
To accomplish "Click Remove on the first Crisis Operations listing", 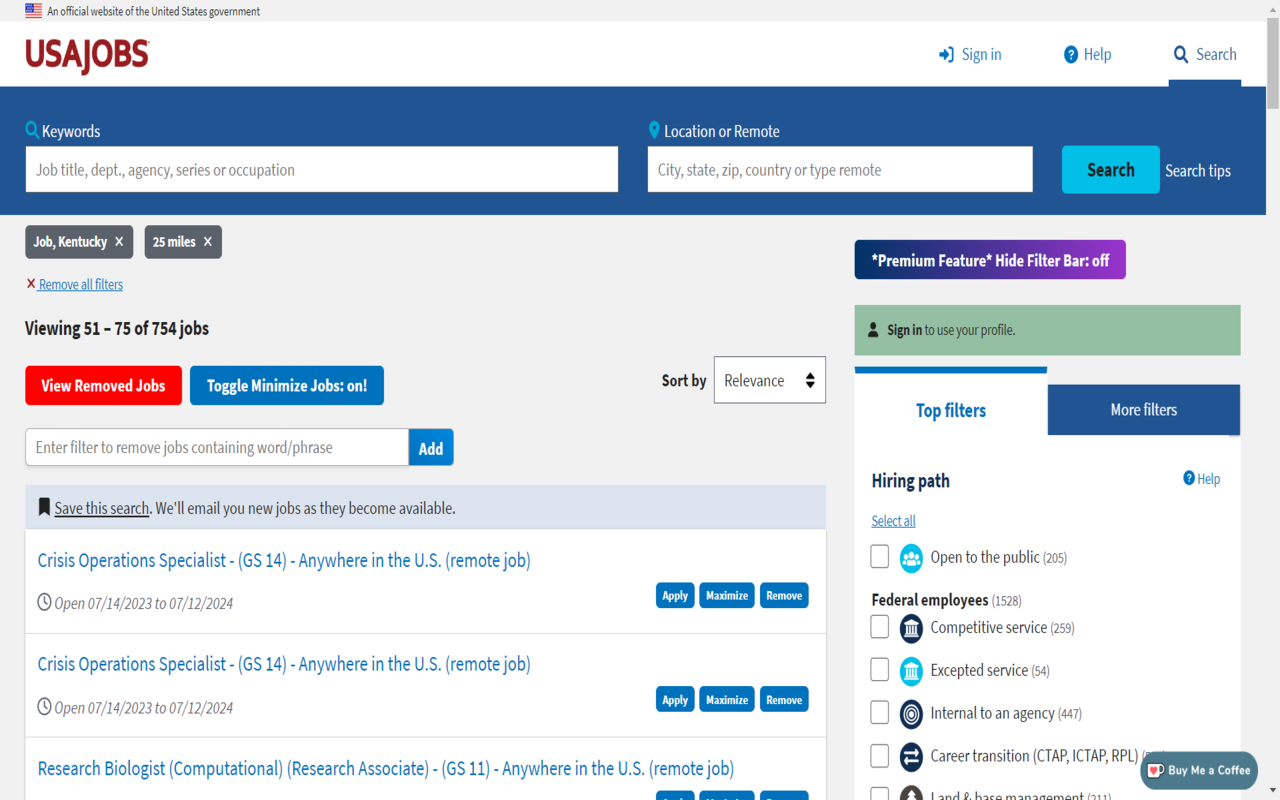I will tap(784, 596).
